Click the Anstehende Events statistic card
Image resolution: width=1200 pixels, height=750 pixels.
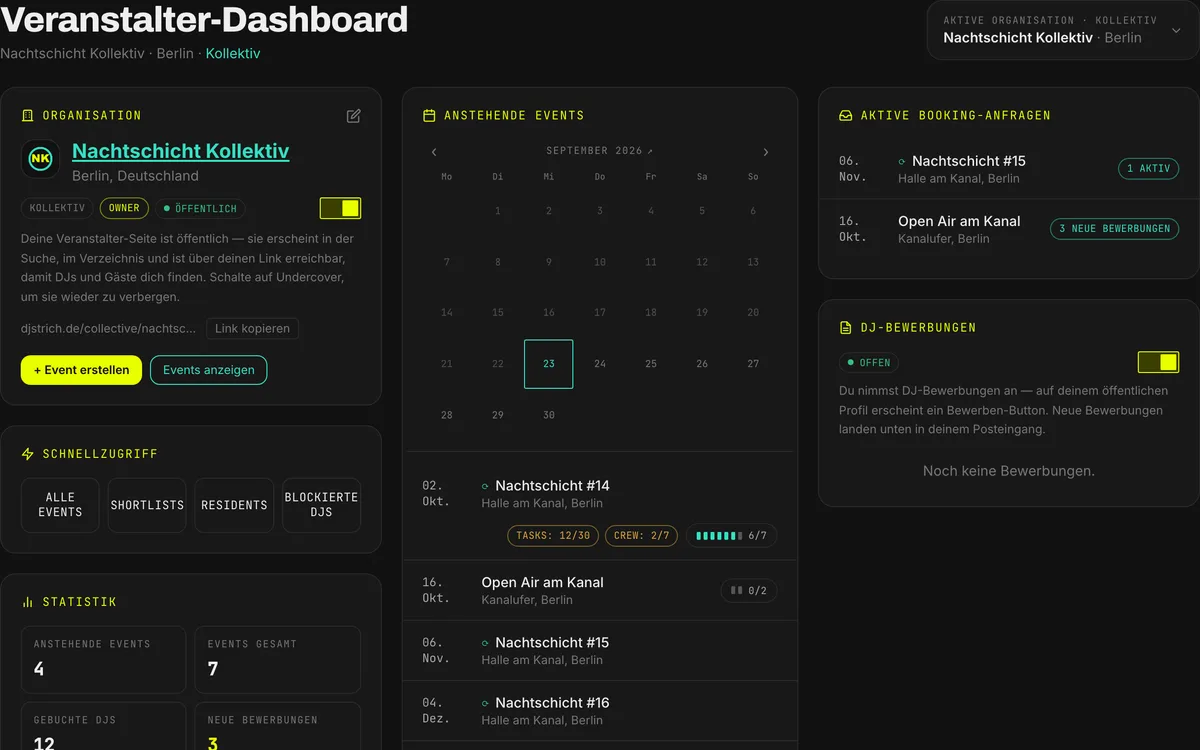tap(104, 660)
